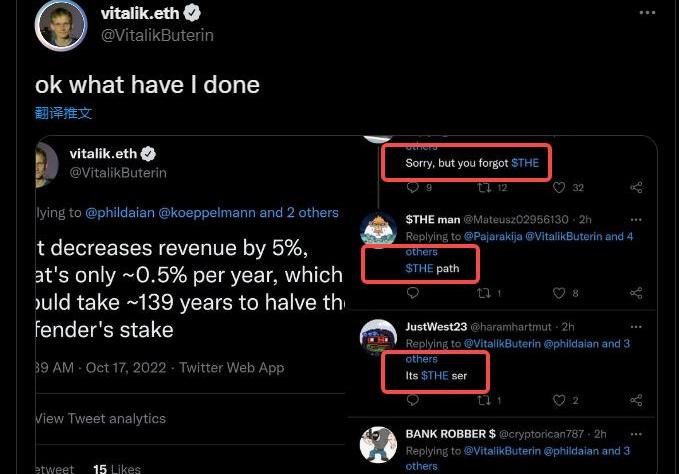Click the $THE cashtag in '$THE path'
The width and height of the screenshot is (679, 474).
pyautogui.click(x=419, y=268)
